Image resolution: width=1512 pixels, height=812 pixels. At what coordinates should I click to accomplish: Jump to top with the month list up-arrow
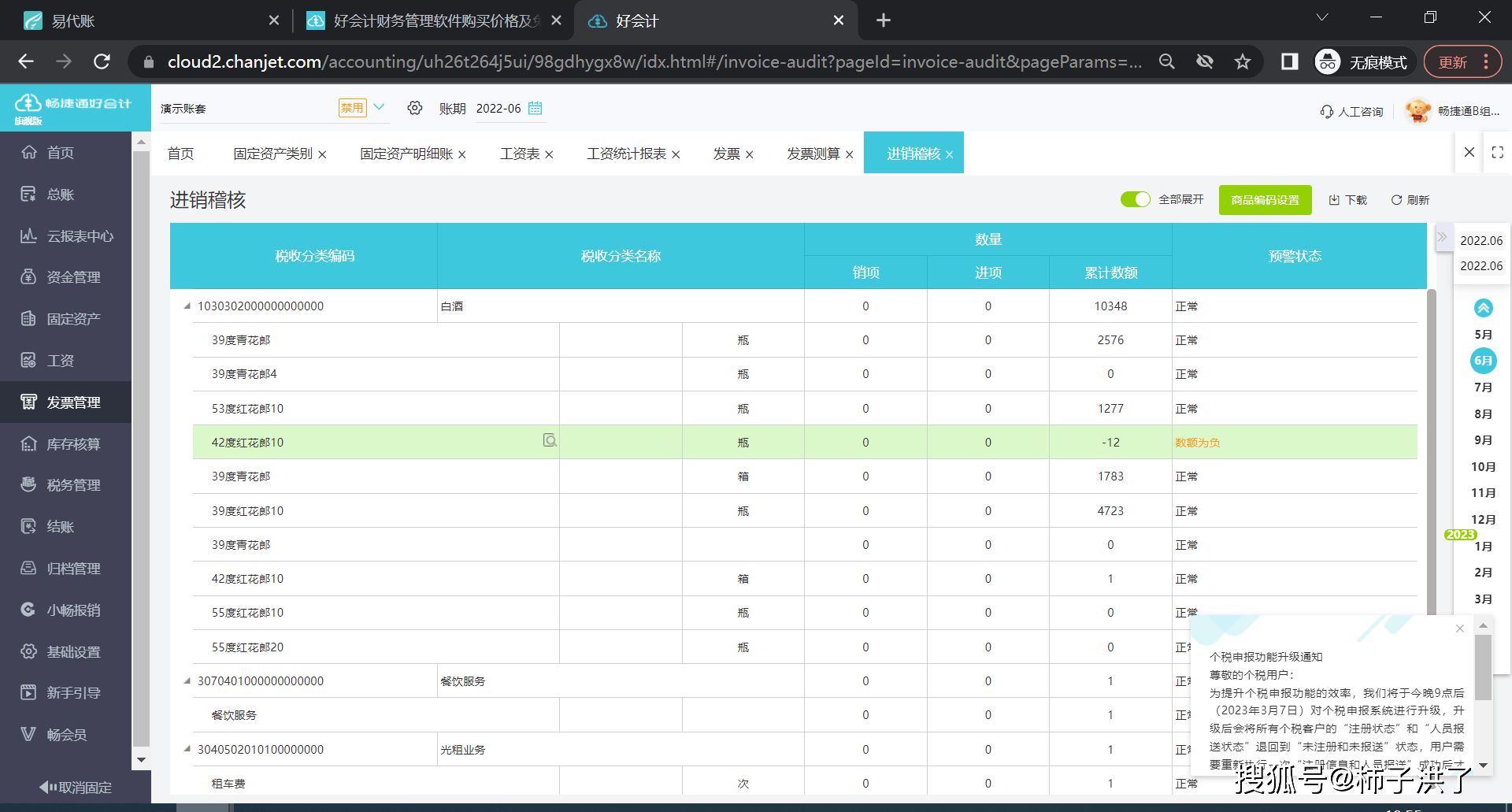pyautogui.click(x=1483, y=308)
